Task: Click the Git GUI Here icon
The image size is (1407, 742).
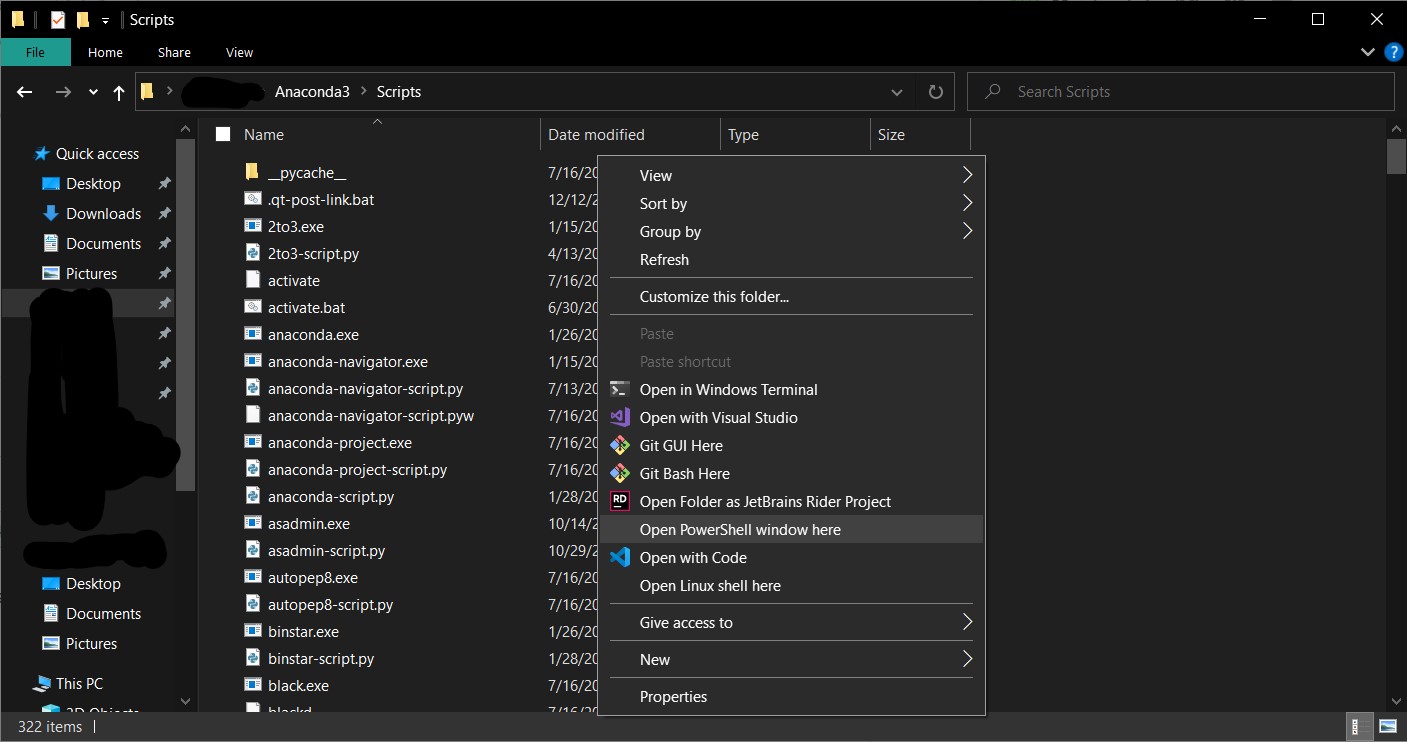Action: pyautogui.click(x=620, y=445)
